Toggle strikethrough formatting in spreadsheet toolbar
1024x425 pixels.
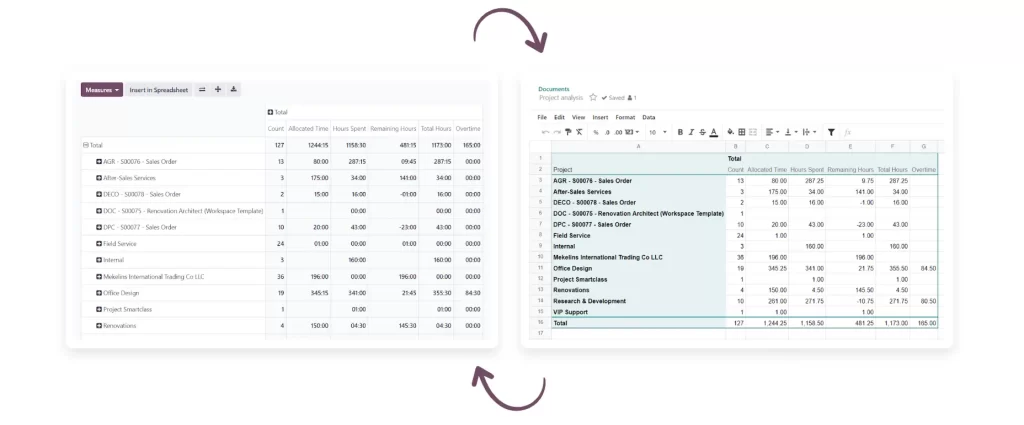(x=702, y=132)
